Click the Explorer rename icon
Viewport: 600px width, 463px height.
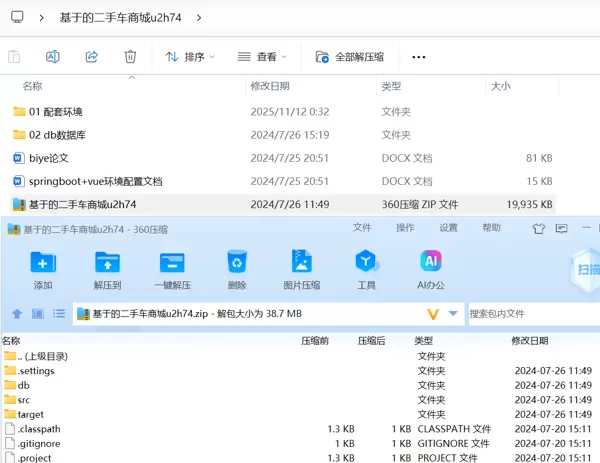(x=53, y=57)
